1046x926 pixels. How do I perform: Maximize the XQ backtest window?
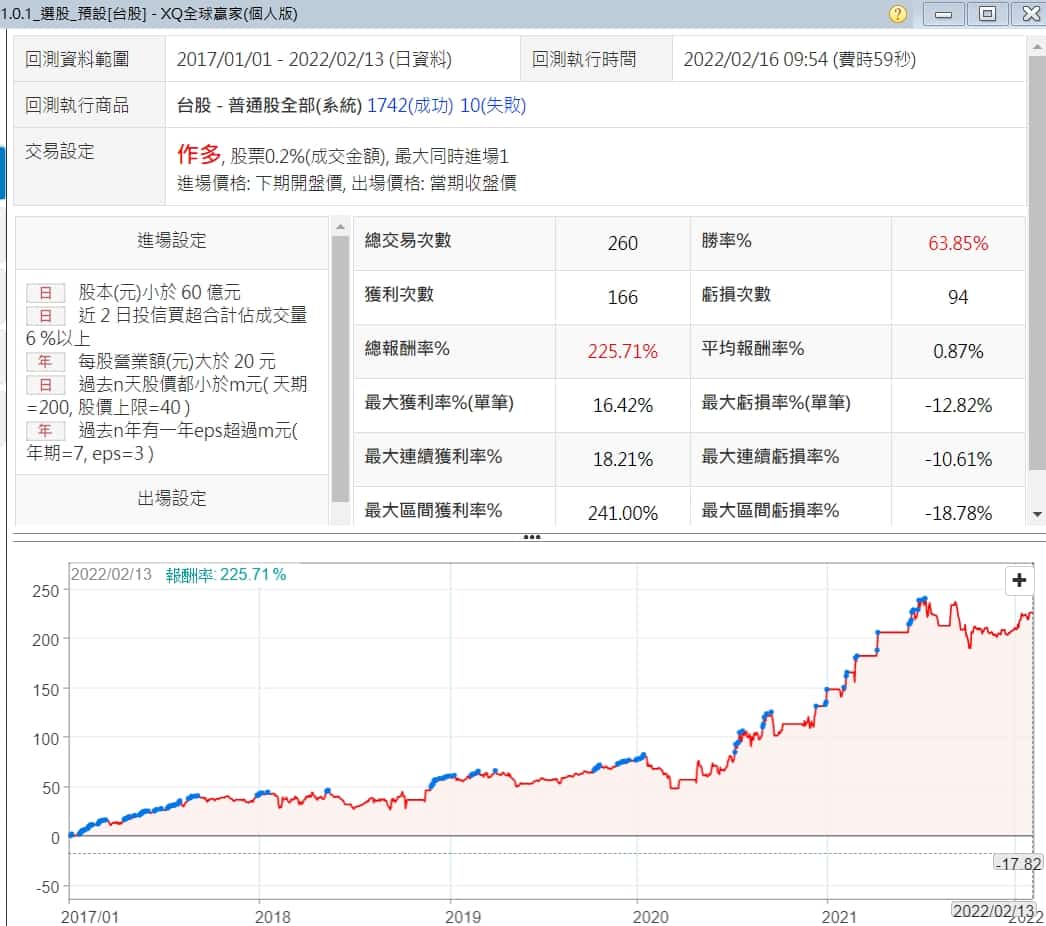click(986, 14)
